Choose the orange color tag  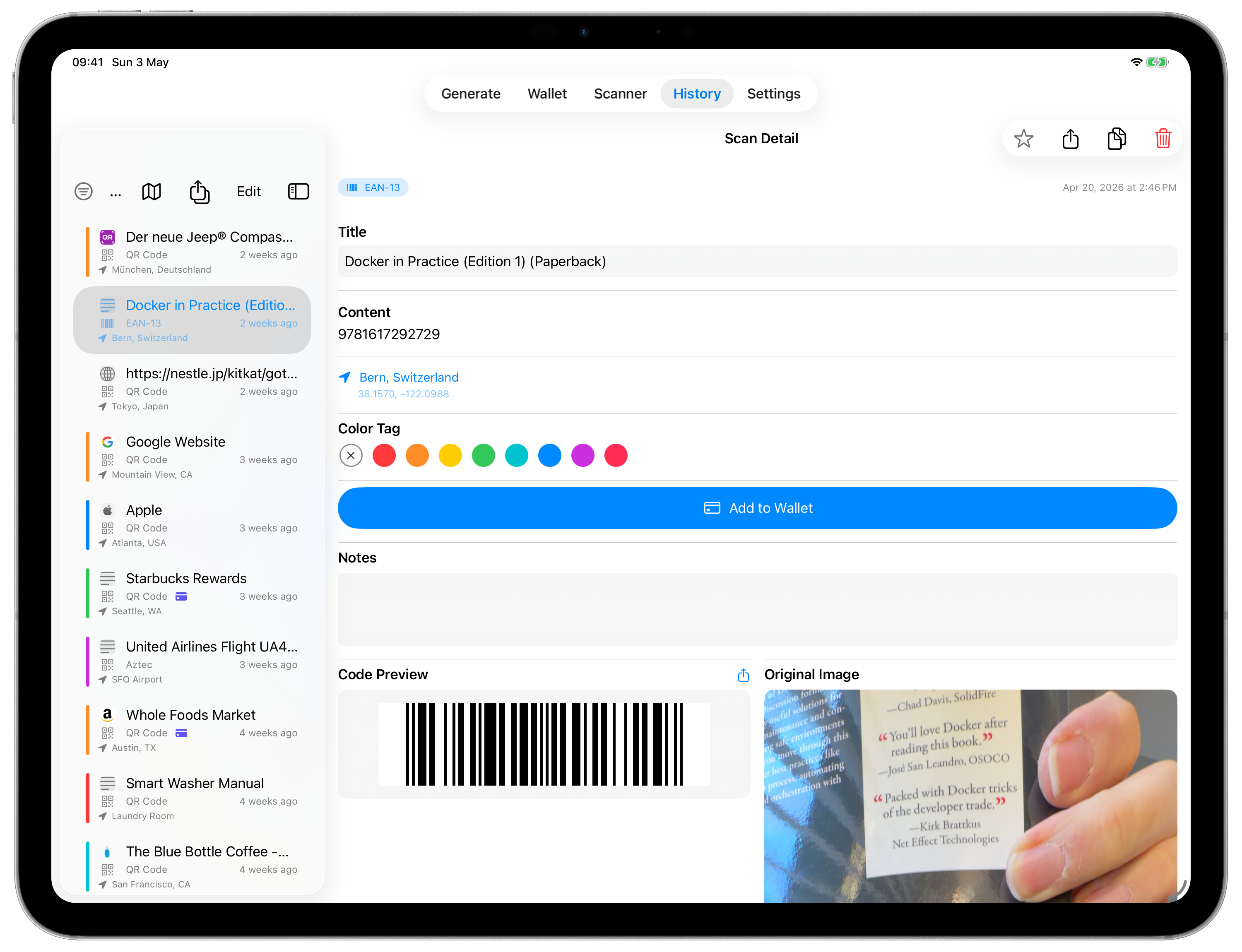(417, 456)
